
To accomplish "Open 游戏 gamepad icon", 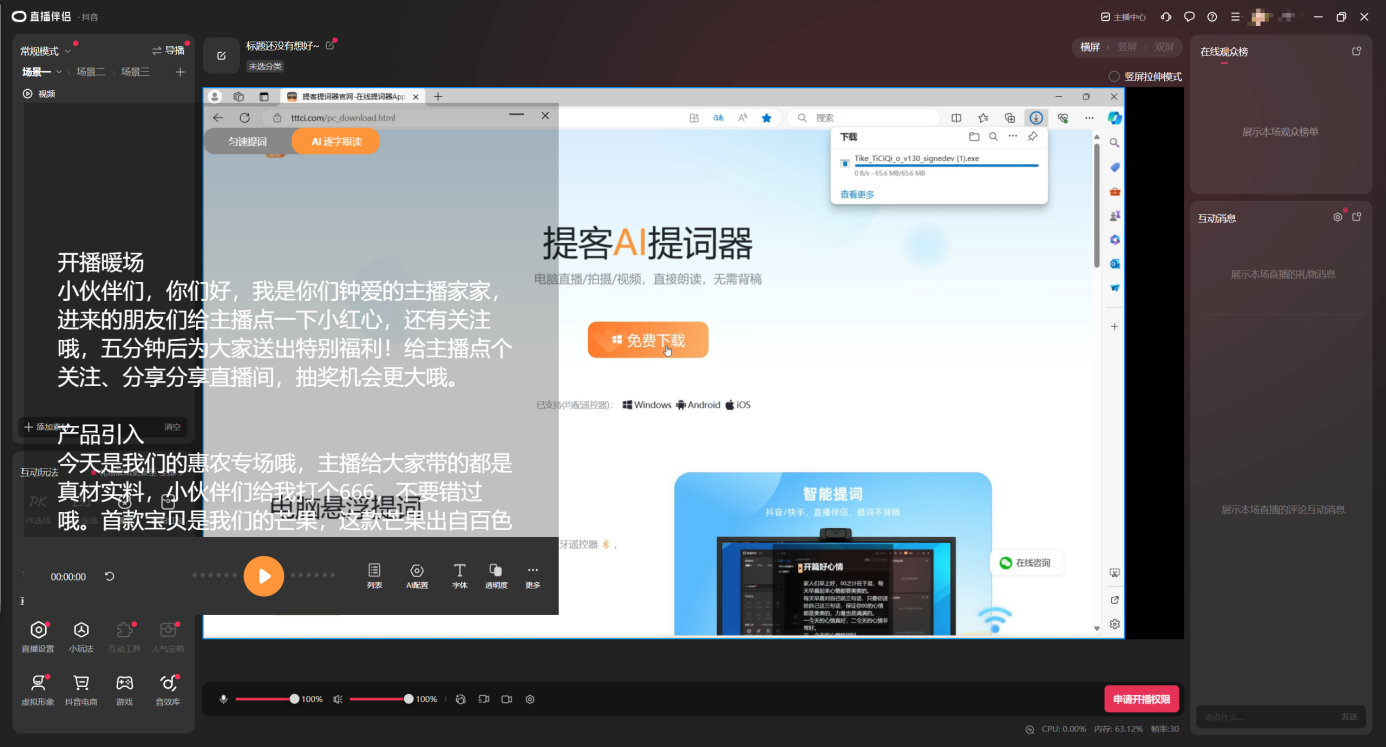I will [x=125, y=683].
